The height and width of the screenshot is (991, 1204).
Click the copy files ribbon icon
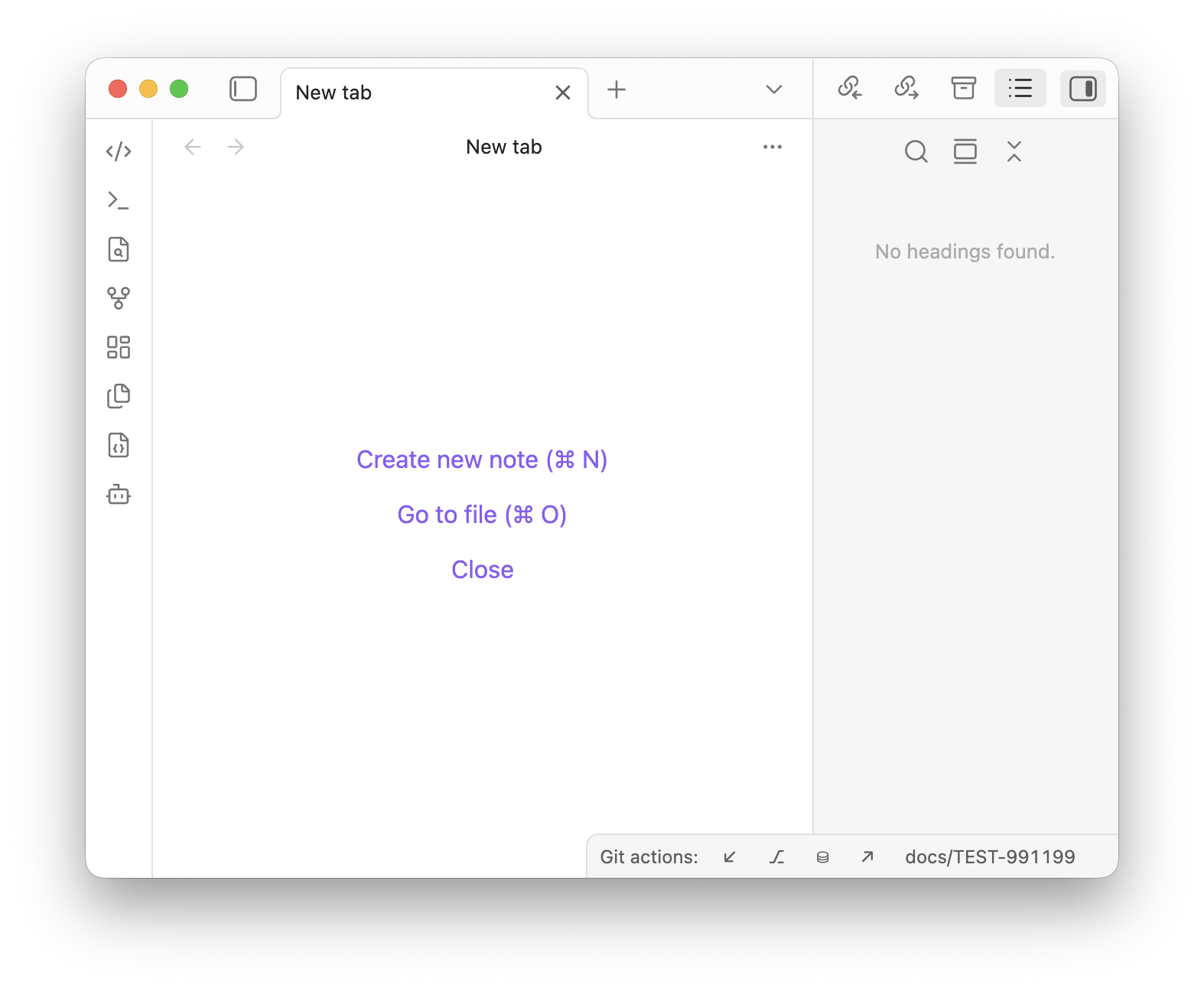point(119,396)
